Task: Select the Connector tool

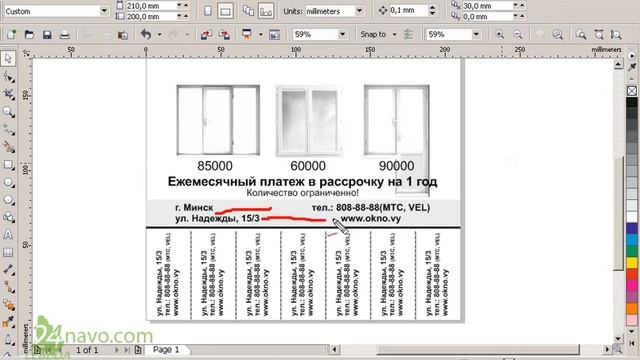Action: 8,287
